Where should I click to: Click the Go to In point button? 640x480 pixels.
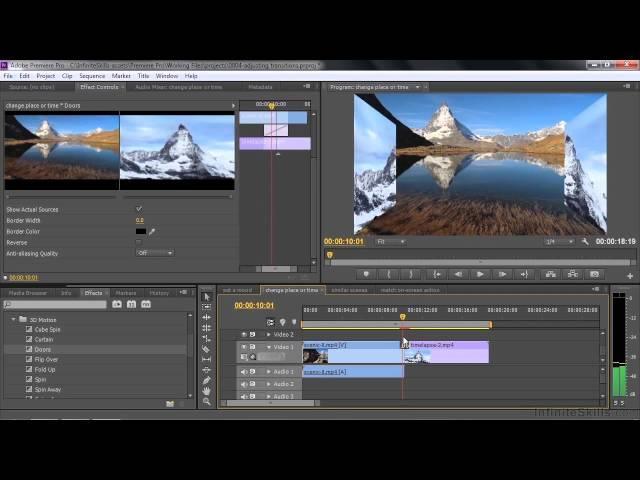436,275
